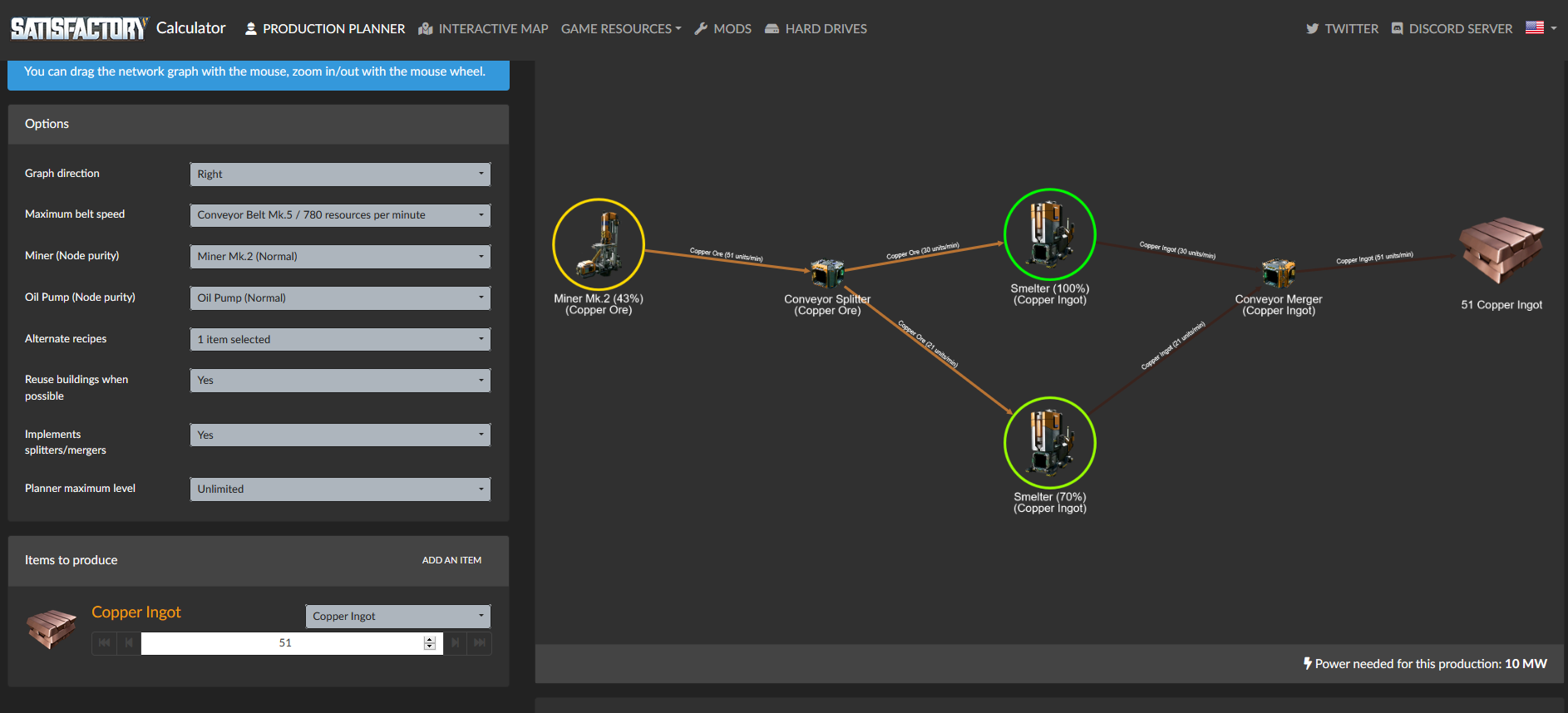The width and height of the screenshot is (1568, 713).
Task: Click the 'Alternate recipes' label
Action: tap(66, 338)
